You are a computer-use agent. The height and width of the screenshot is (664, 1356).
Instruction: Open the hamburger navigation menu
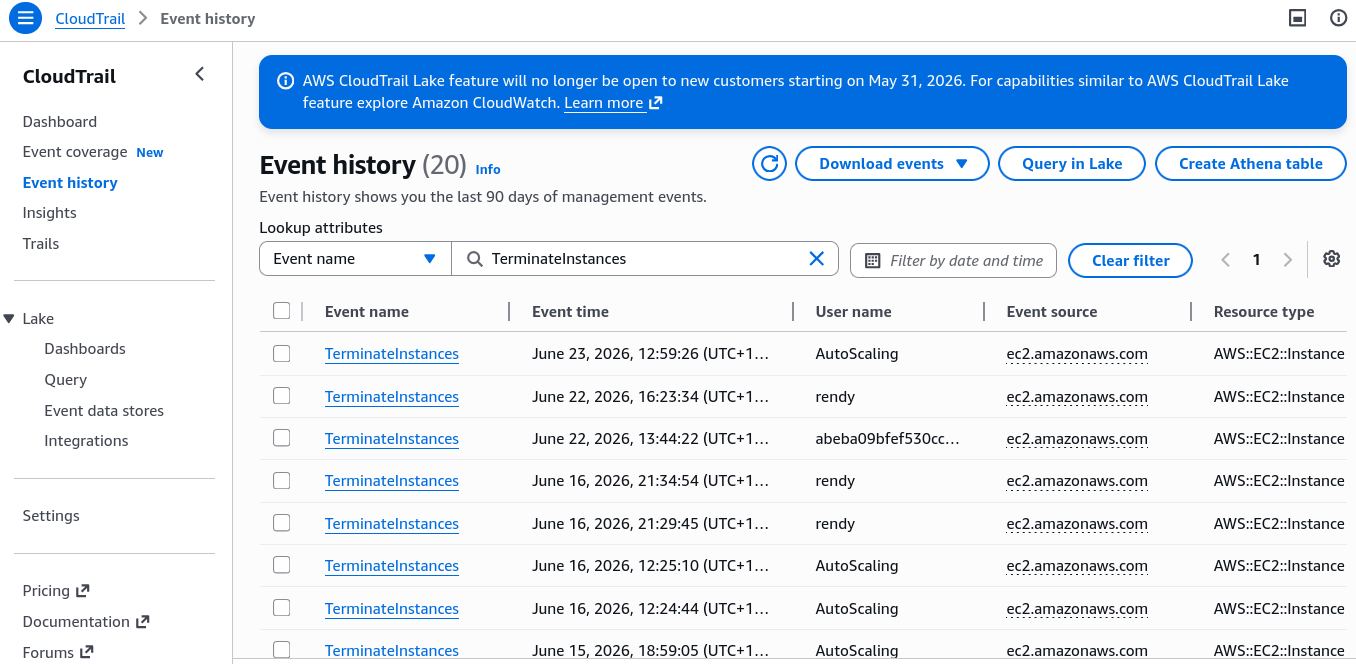(x=25, y=18)
